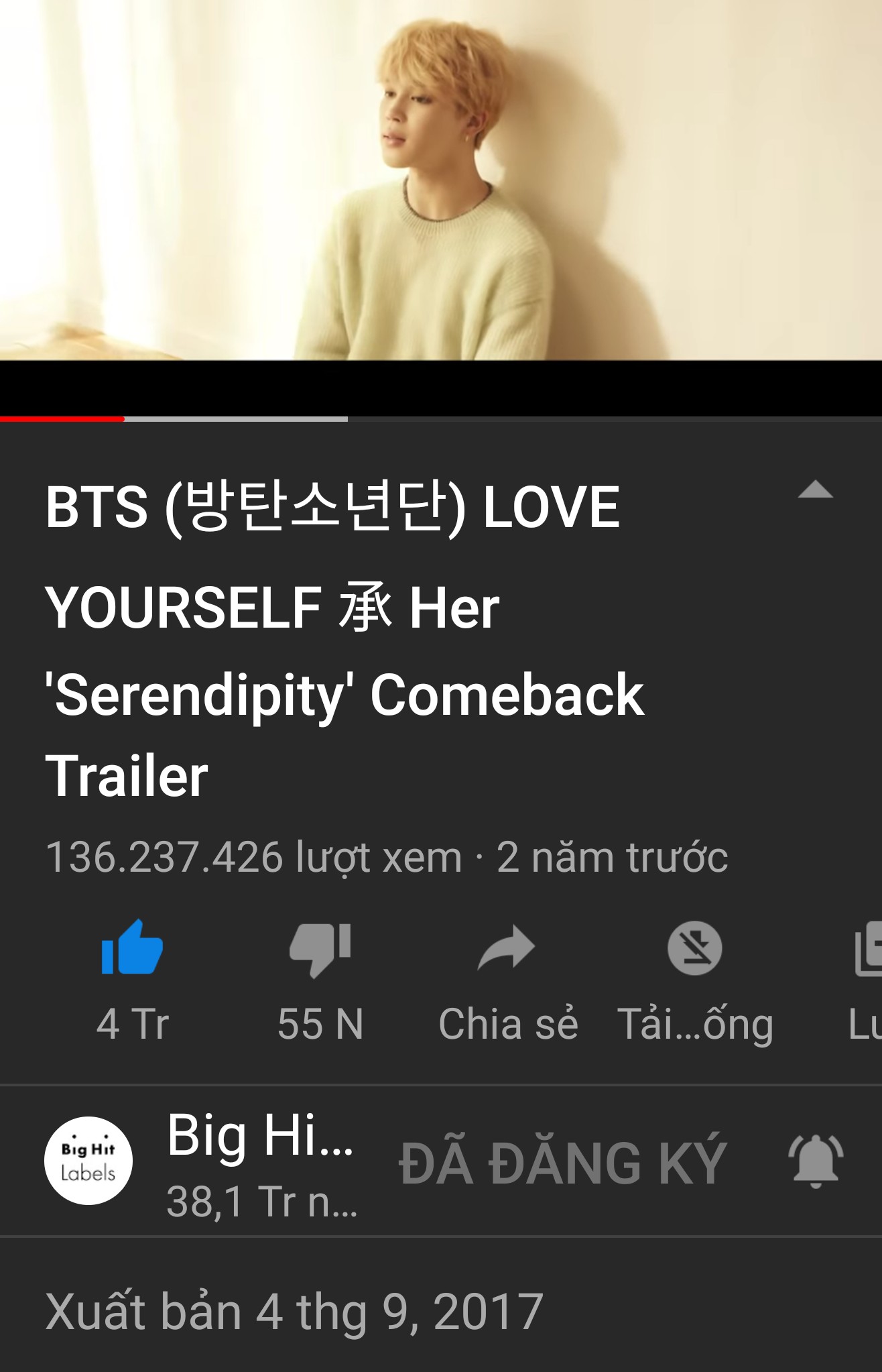The image size is (882, 1372).
Task: Toggle subscription via ĐÃ ĐĂNG KÝ
Action: pyautogui.click(x=563, y=1162)
